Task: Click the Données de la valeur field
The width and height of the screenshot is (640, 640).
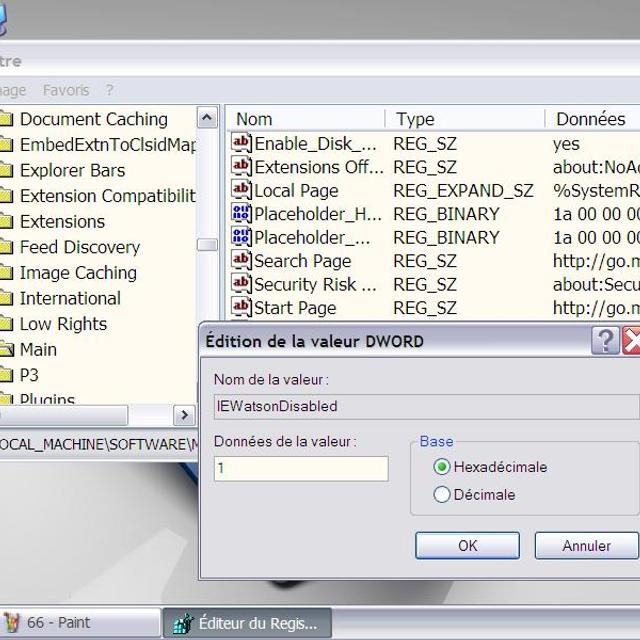Action: coord(301,469)
